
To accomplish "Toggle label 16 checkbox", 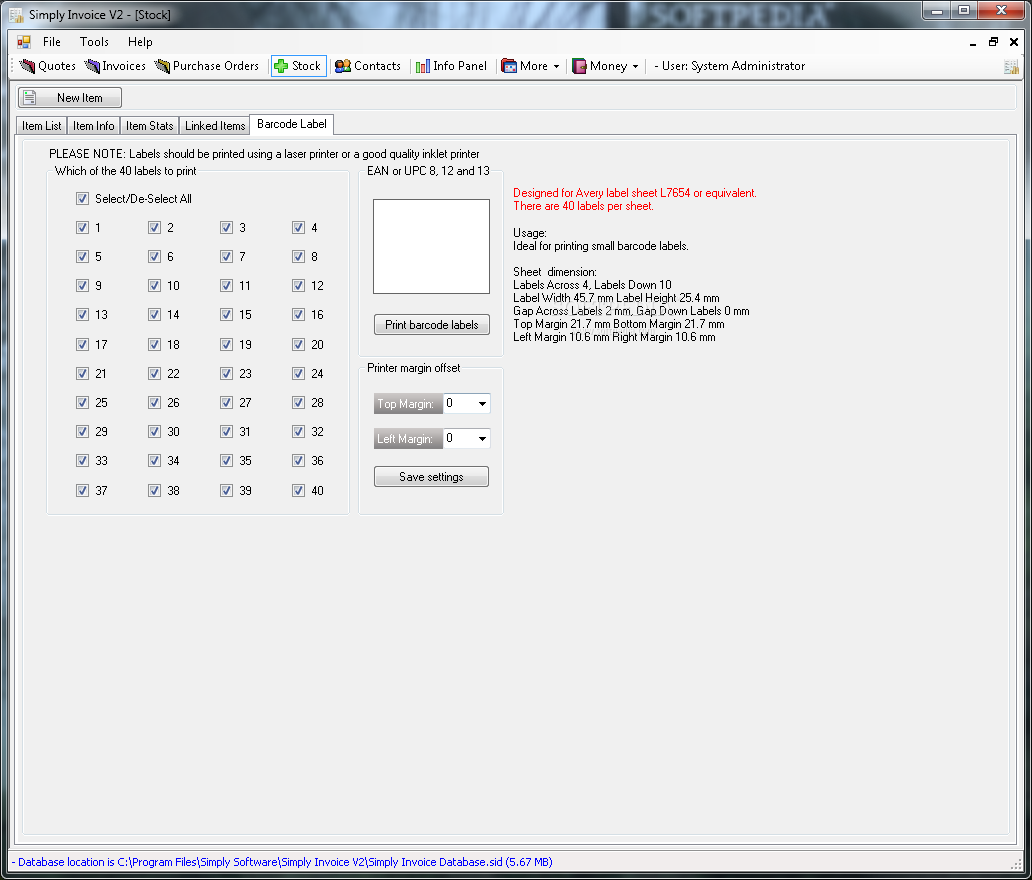I will pos(298,314).
